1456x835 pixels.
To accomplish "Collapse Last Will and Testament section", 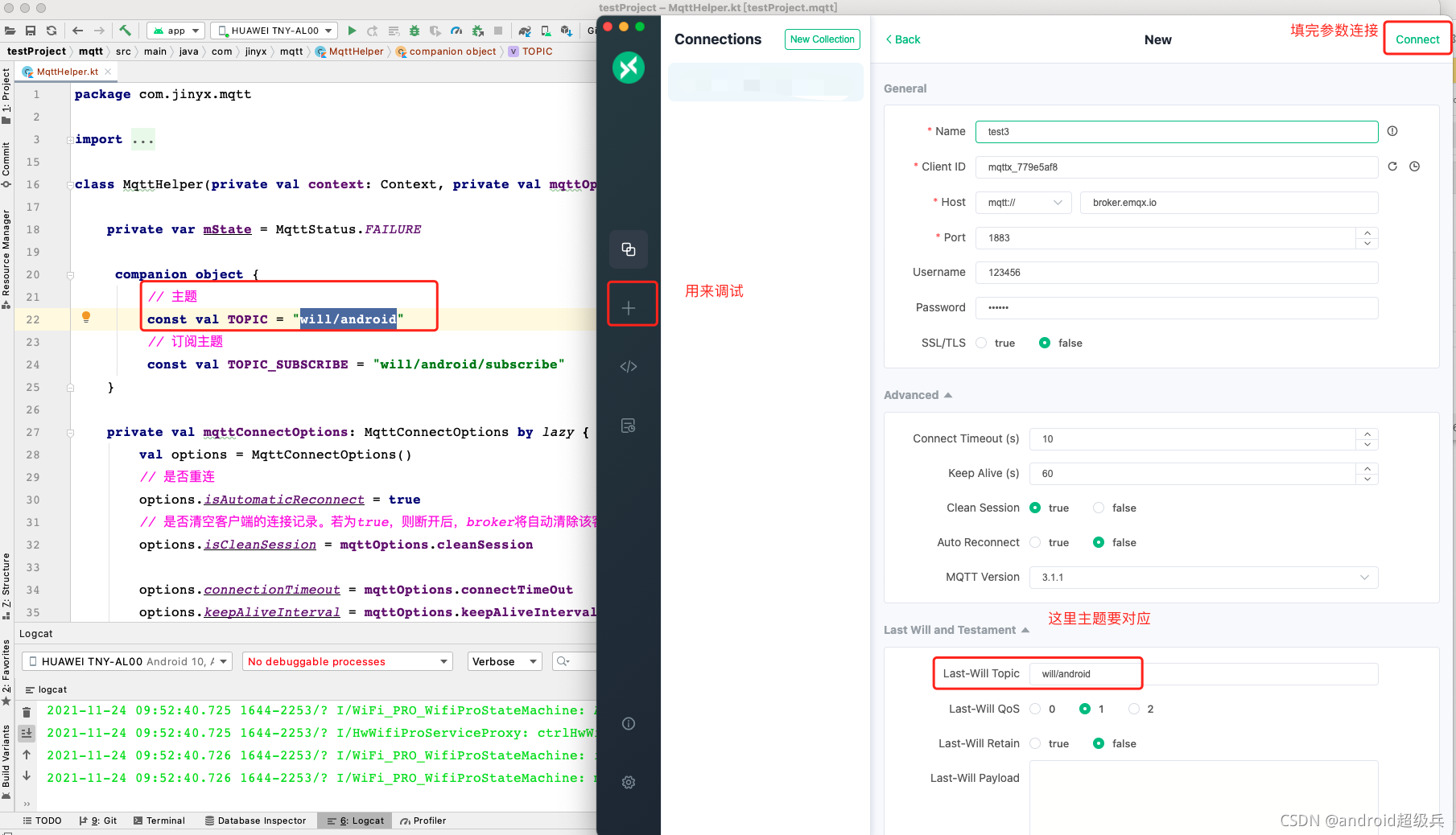I will pyautogui.click(x=957, y=630).
